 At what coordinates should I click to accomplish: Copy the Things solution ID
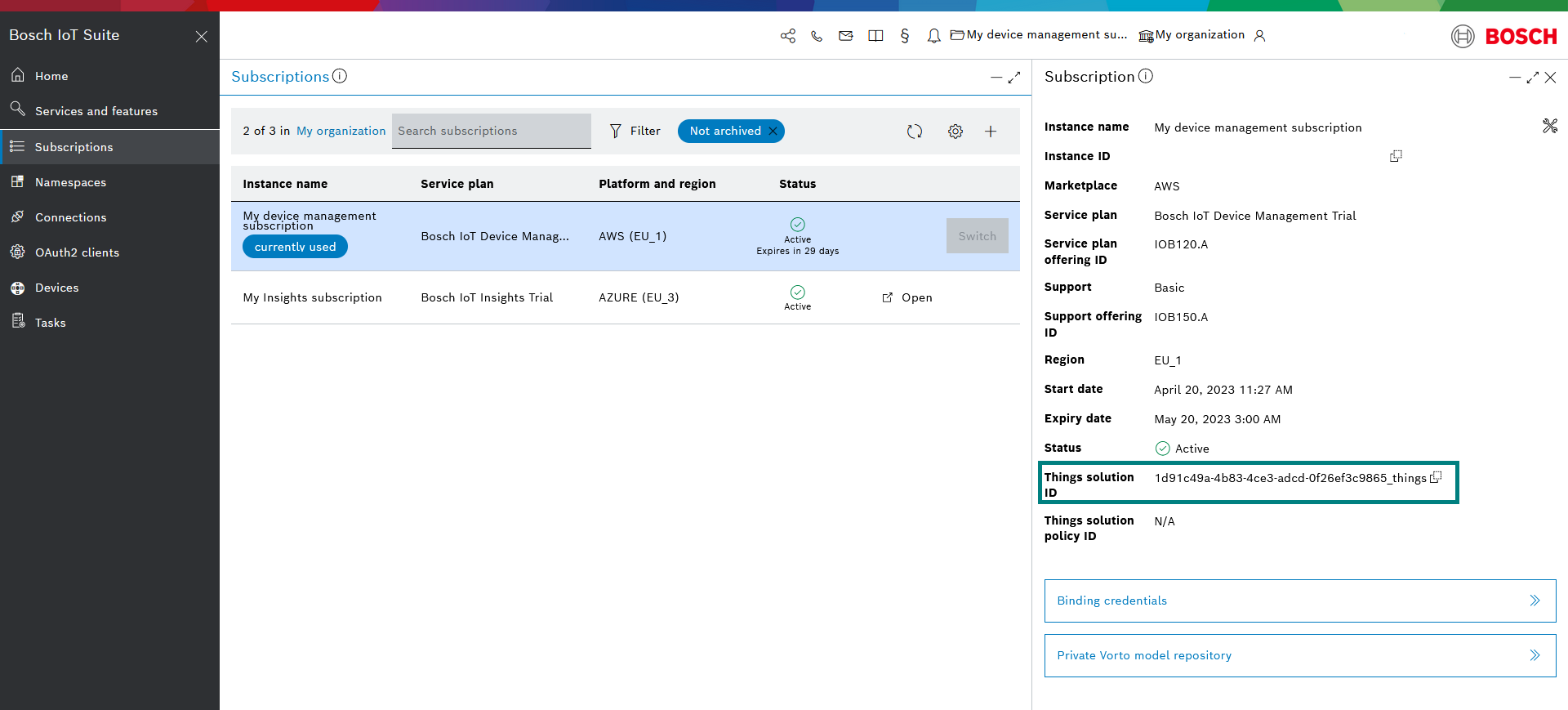coord(1436,477)
